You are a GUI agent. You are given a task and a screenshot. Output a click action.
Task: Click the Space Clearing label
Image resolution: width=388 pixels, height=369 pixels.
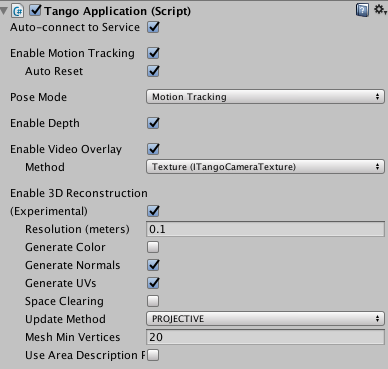(64, 301)
